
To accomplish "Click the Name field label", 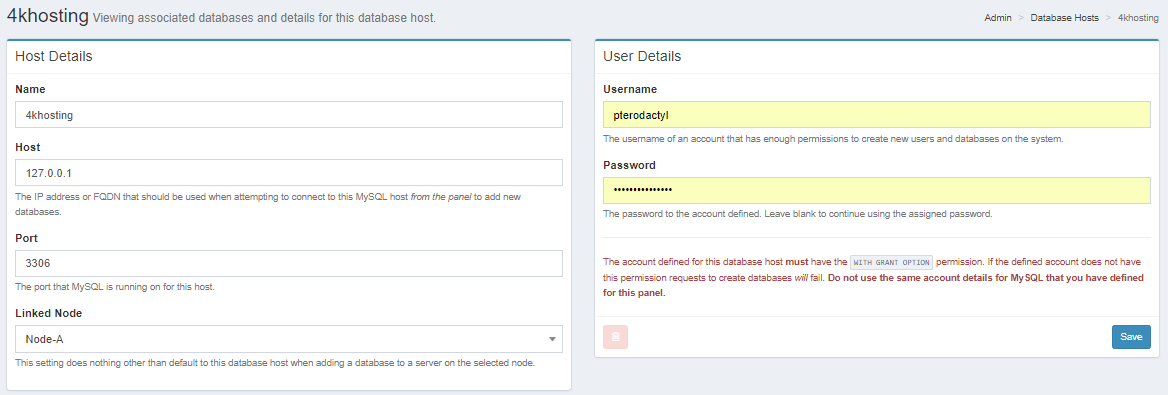I will click(31, 89).
